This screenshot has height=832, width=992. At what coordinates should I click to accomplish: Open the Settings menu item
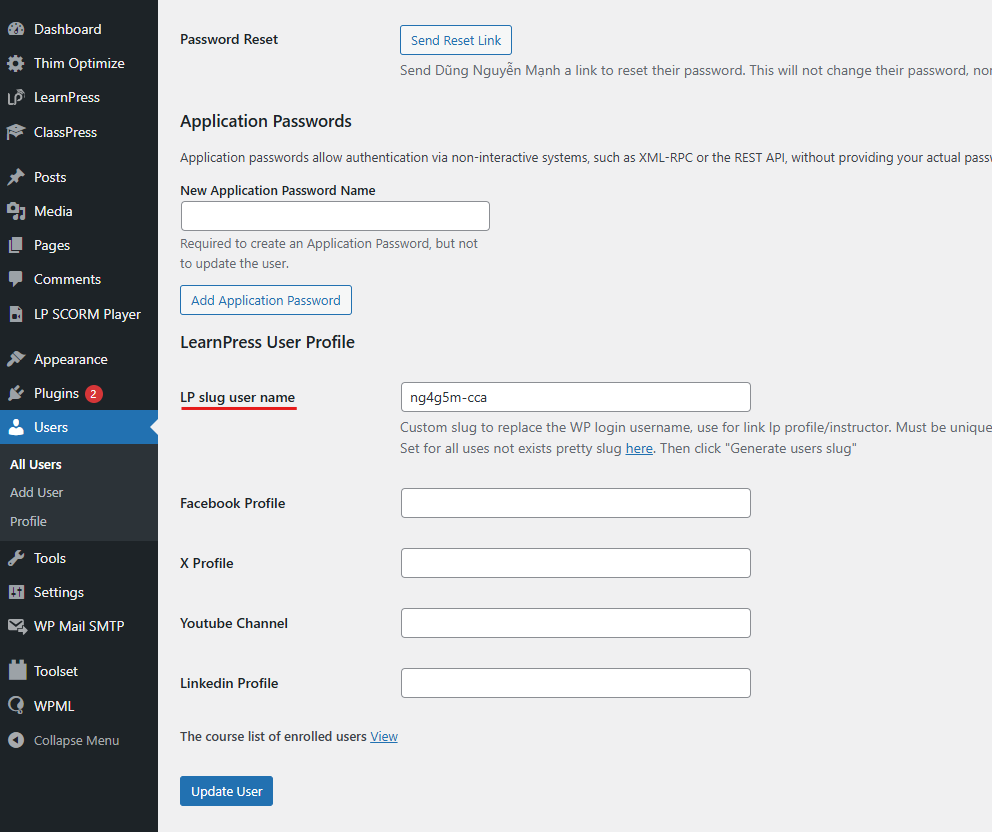point(58,592)
